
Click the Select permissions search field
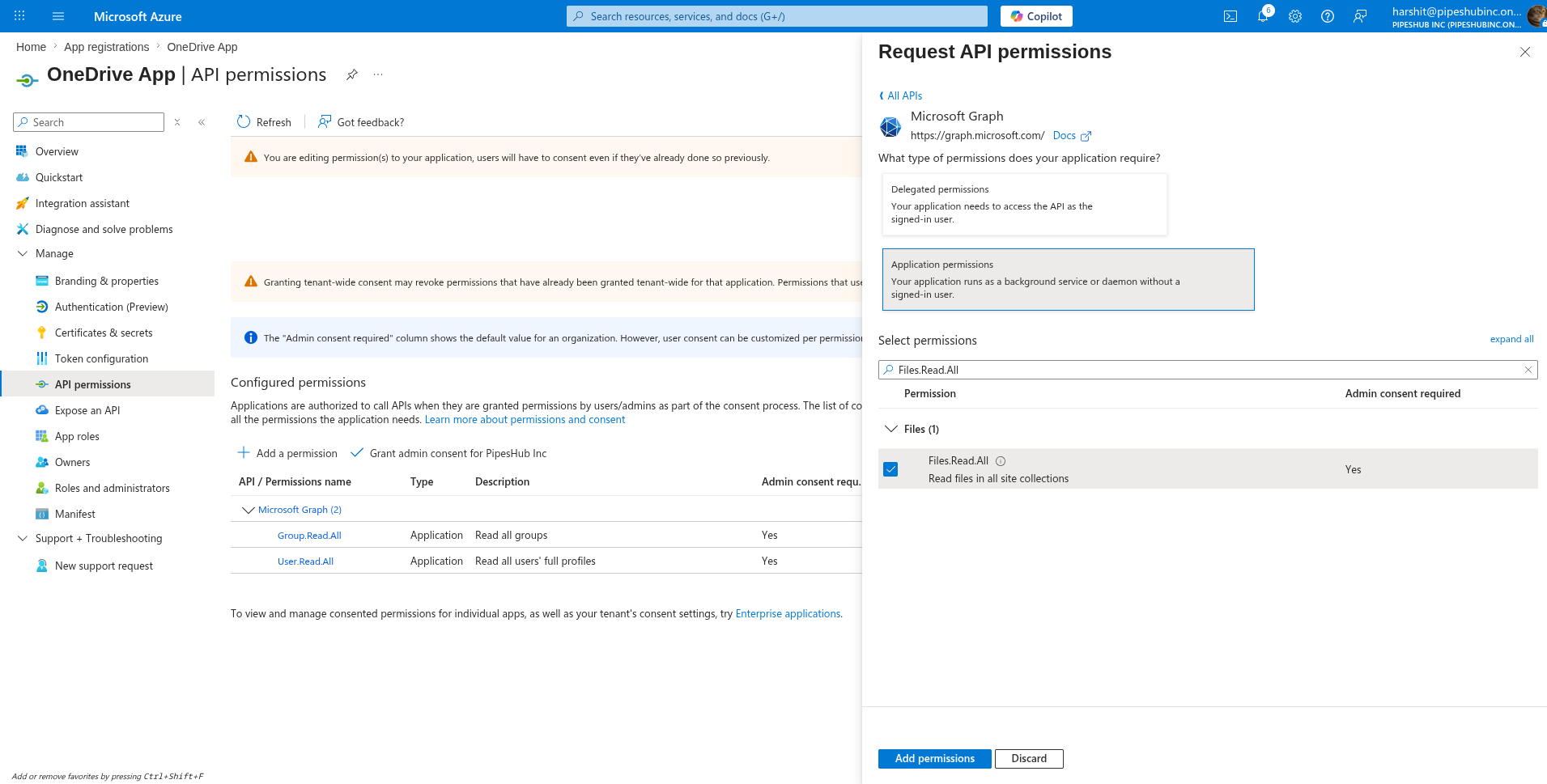click(x=1208, y=370)
